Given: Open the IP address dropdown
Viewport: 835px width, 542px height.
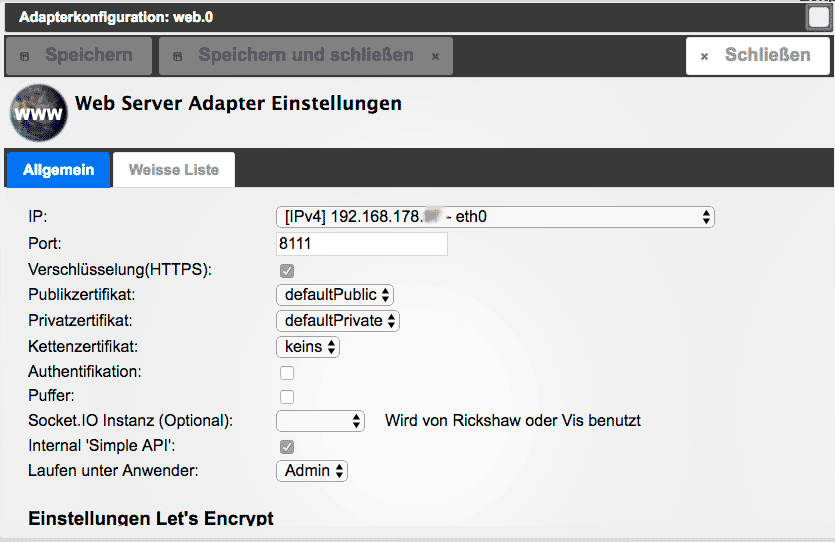Looking at the screenshot, I should click(495, 216).
